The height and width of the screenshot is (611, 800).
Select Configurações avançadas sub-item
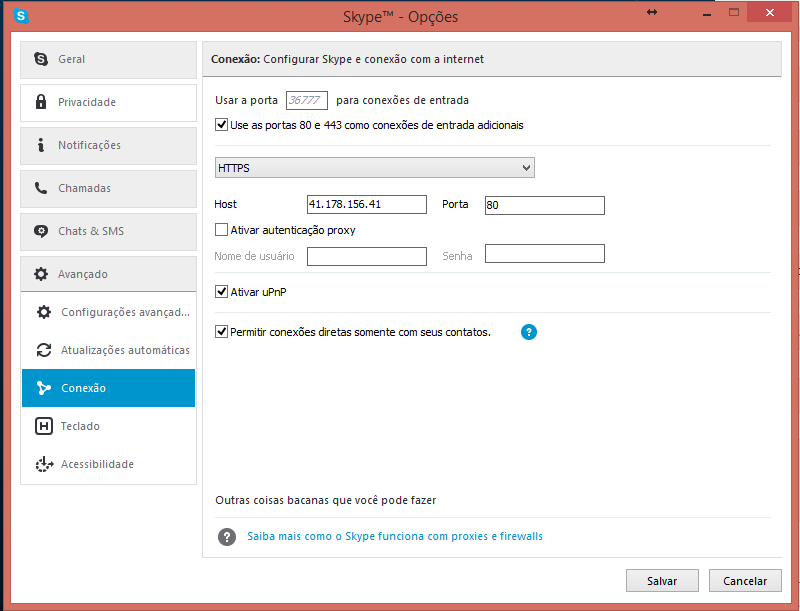(108, 312)
